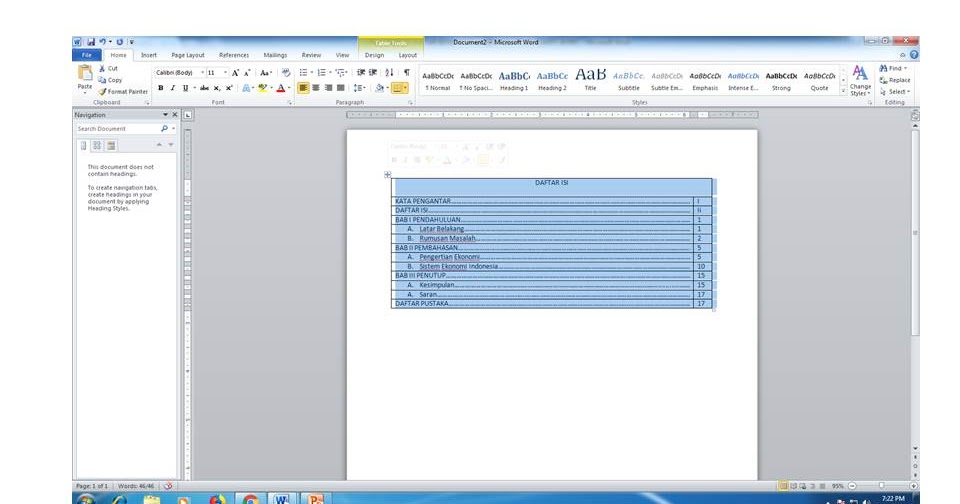
Task: Switch to Print Layout view
Action: tap(783, 486)
